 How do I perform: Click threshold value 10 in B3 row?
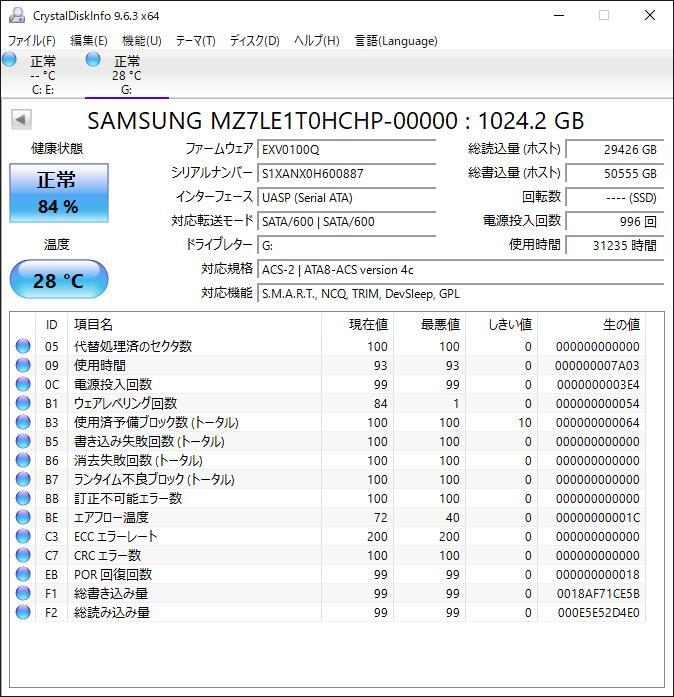click(x=525, y=422)
